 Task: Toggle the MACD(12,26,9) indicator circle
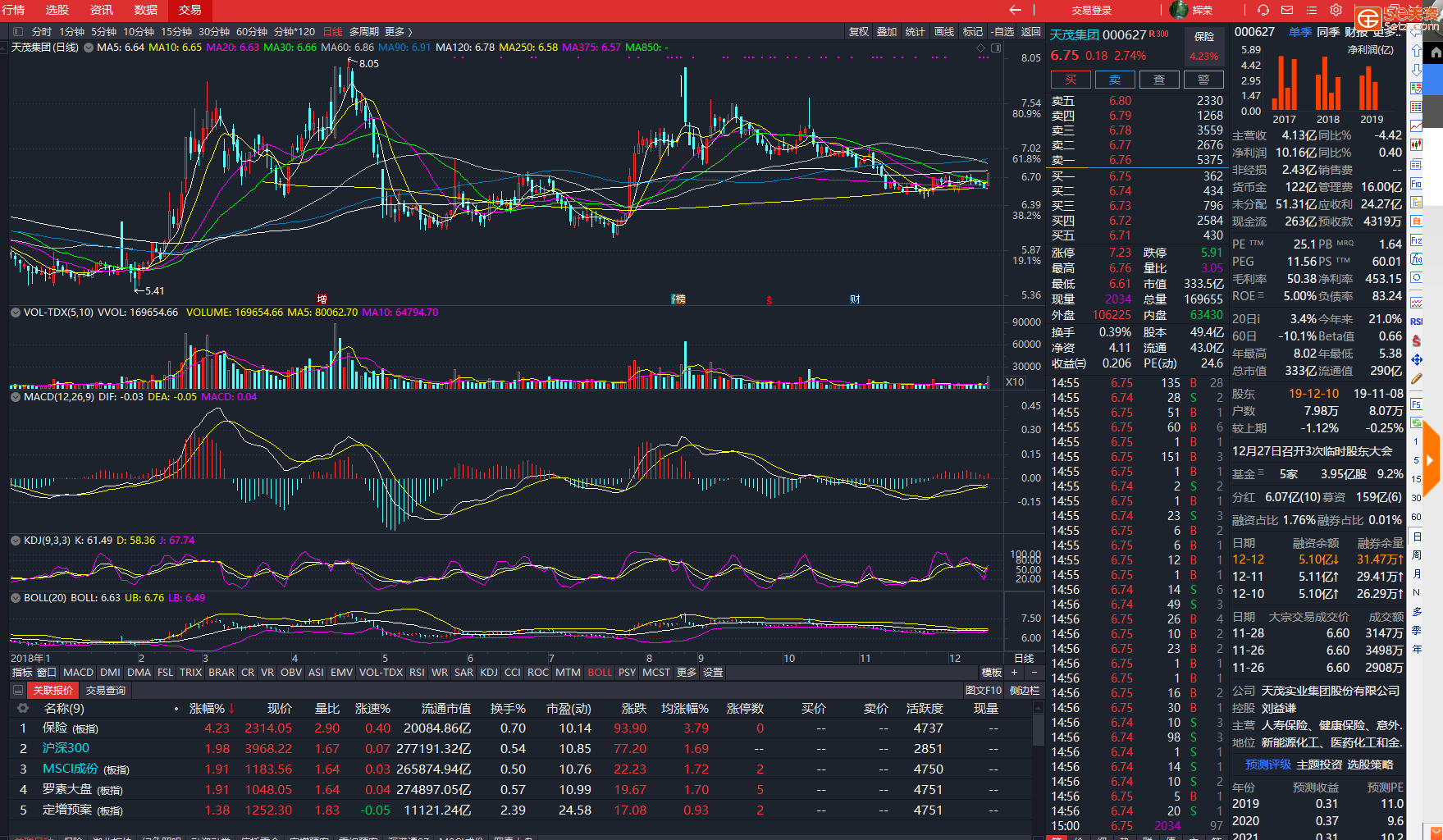coord(15,397)
